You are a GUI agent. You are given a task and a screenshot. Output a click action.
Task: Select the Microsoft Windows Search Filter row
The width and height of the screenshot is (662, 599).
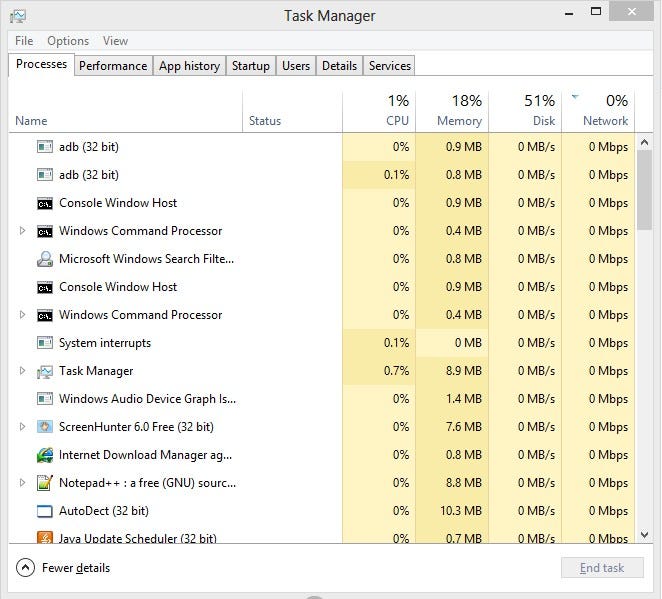[x=322, y=259]
